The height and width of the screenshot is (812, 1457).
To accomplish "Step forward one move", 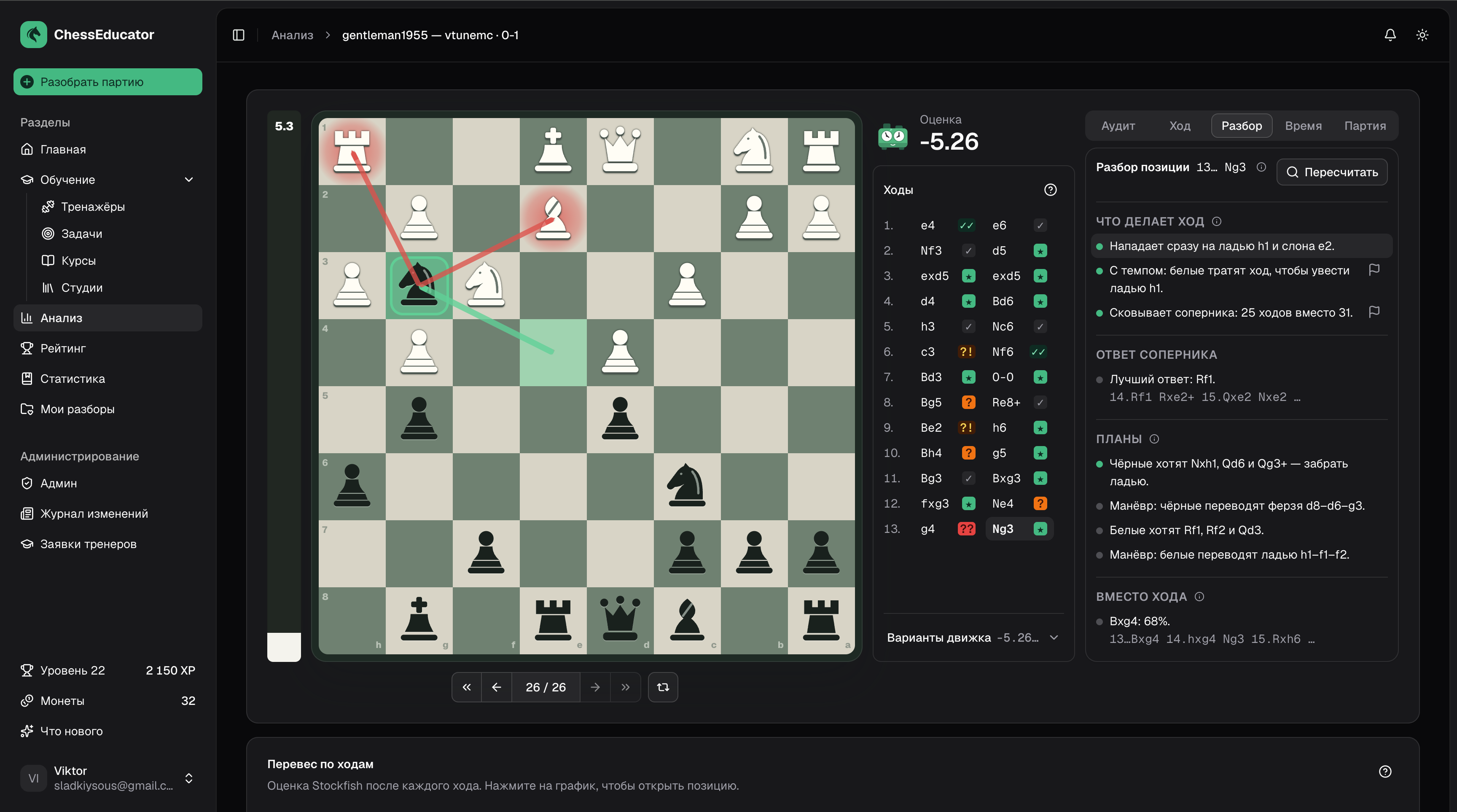I will click(x=595, y=687).
